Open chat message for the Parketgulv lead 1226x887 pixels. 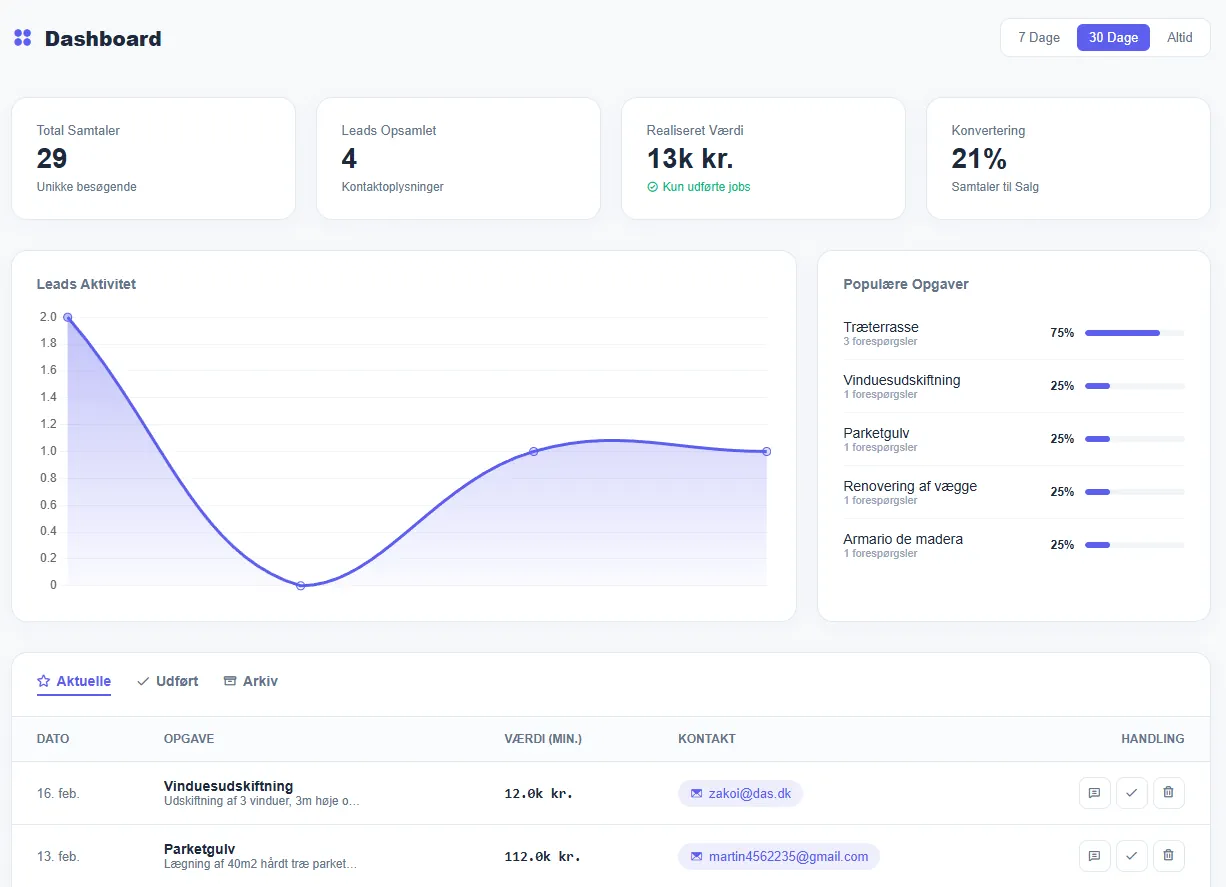click(x=1094, y=856)
